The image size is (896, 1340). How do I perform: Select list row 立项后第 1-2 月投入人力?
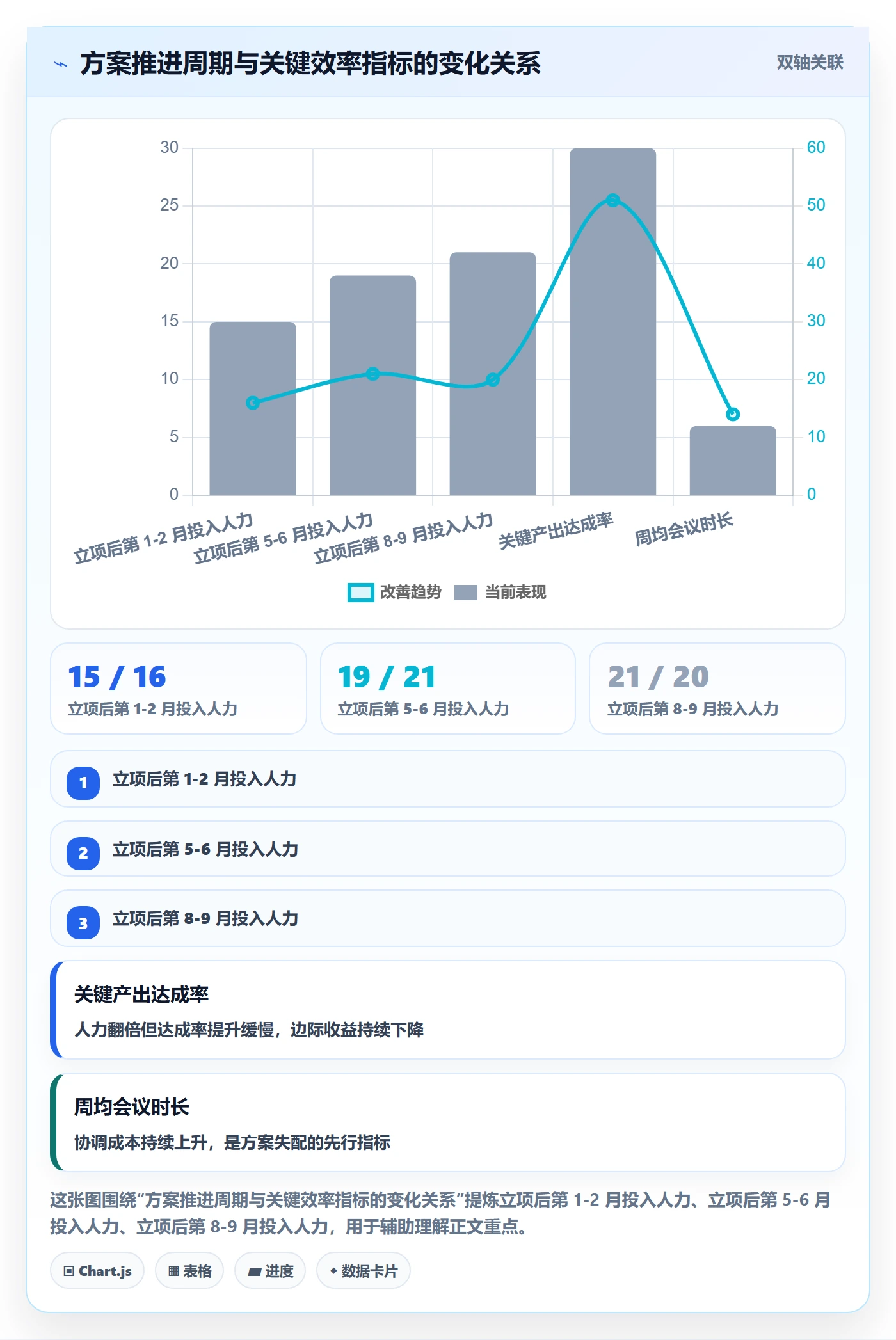[x=448, y=779]
